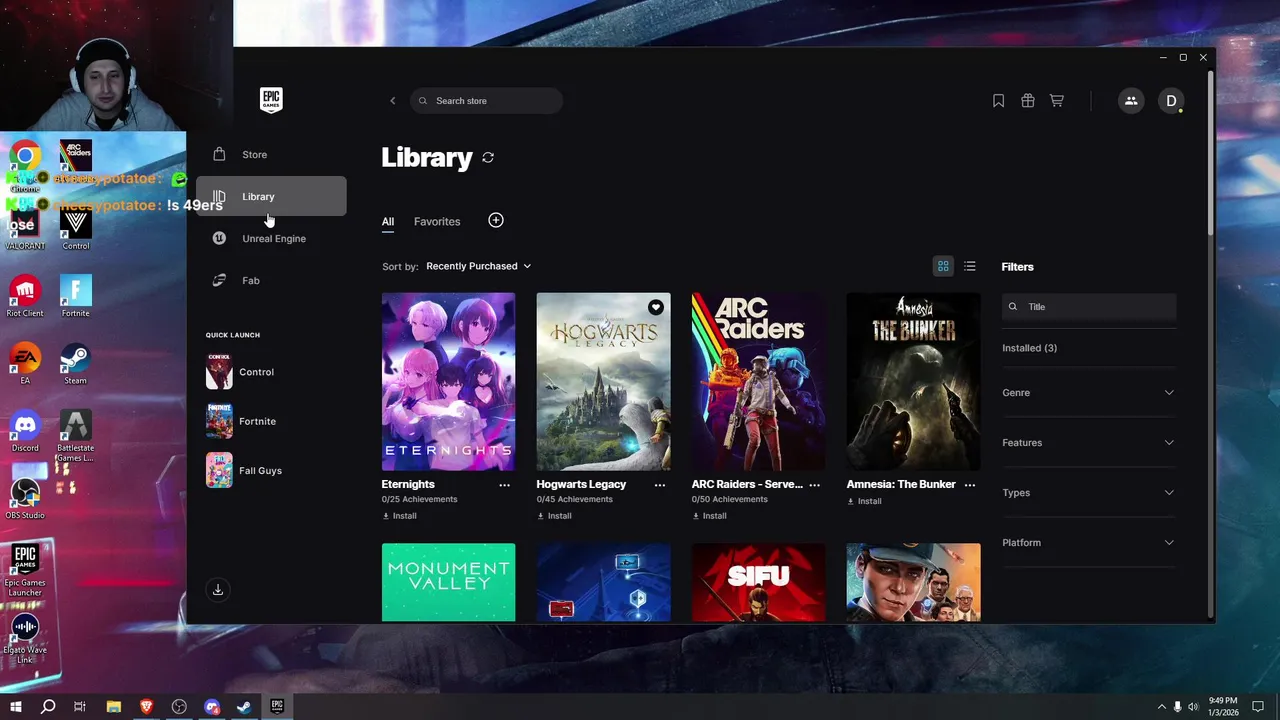Open the Eternights game cover
The width and height of the screenshot is (1280, 720).
(448, 381)
